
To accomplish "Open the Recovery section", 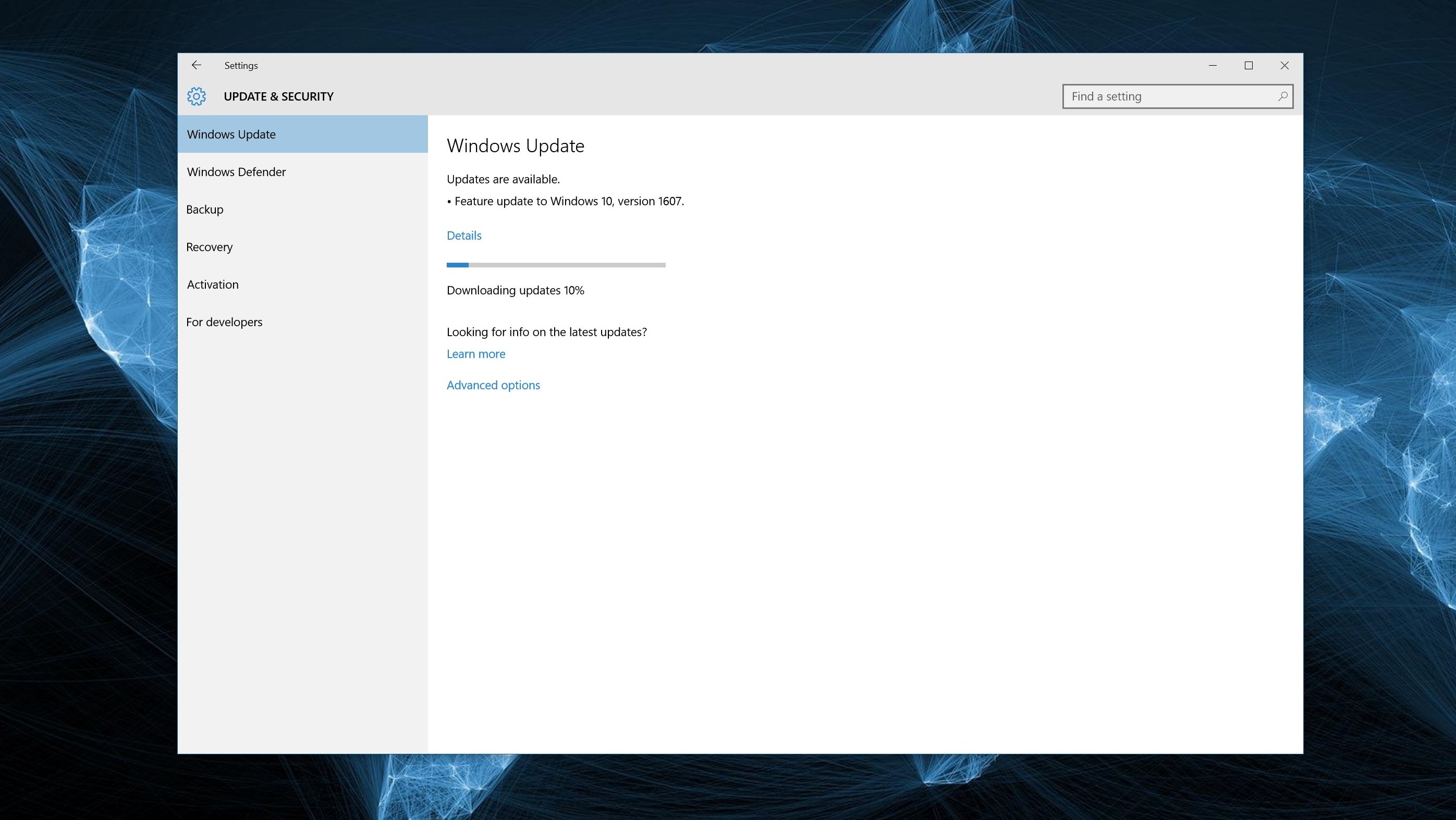I will coord(209,247).
